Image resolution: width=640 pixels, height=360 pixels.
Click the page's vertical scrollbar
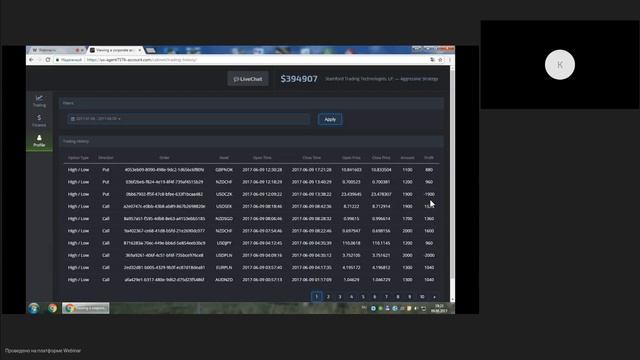coord(452,176)
